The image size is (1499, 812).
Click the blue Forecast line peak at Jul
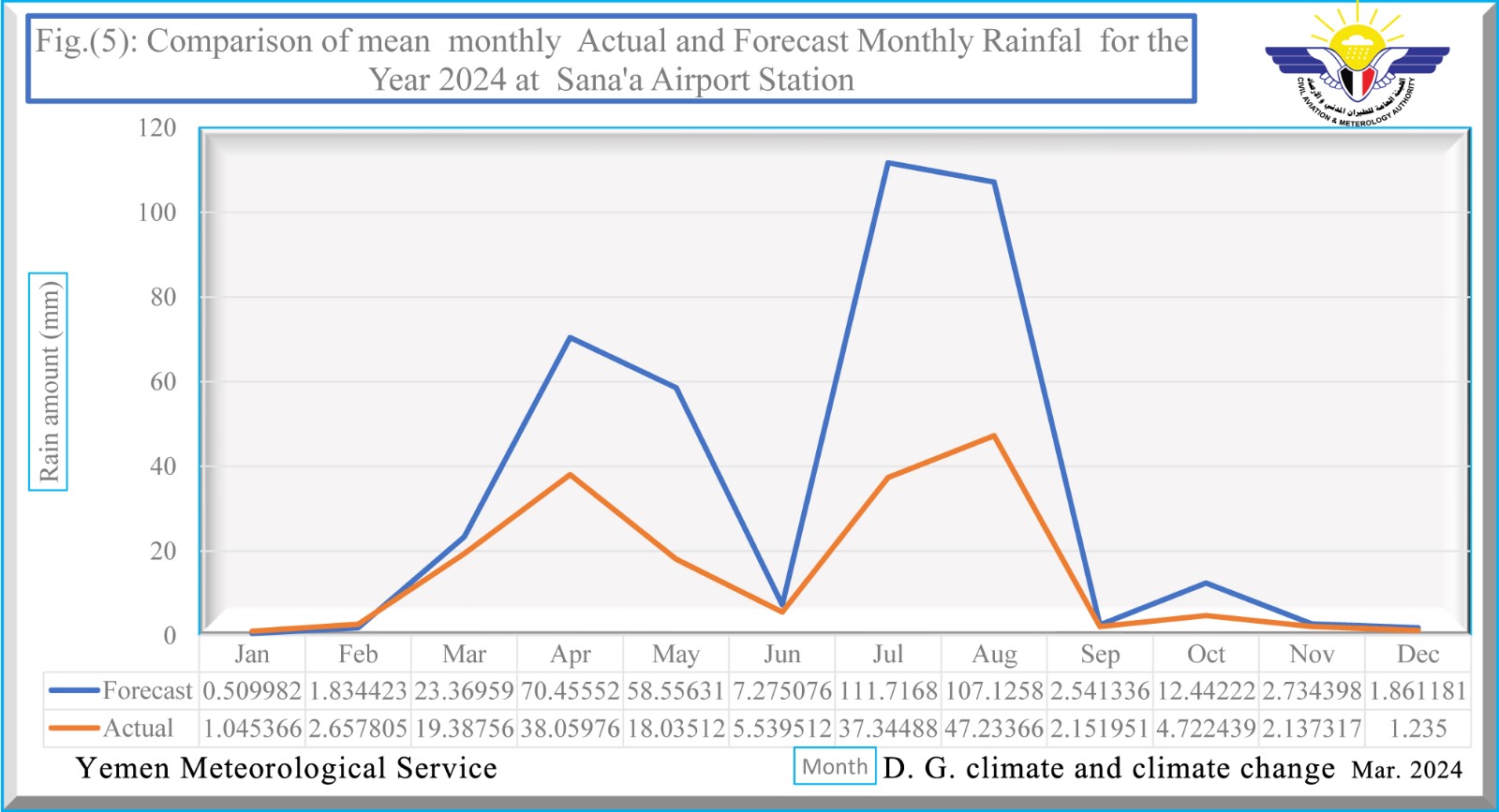pos(887,163)
